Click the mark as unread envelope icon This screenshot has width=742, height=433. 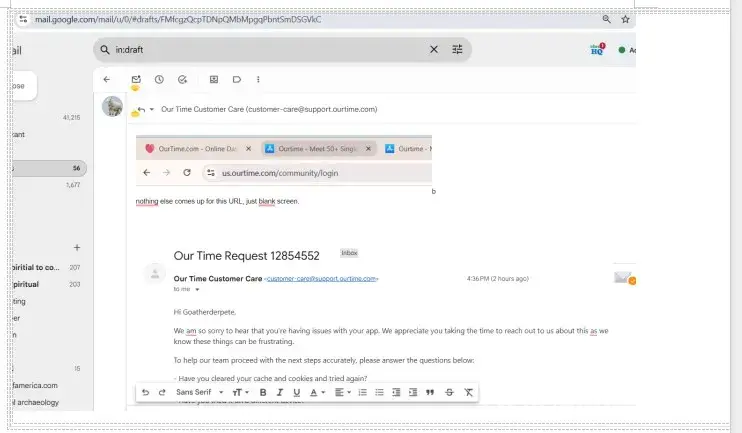point(136,80)
